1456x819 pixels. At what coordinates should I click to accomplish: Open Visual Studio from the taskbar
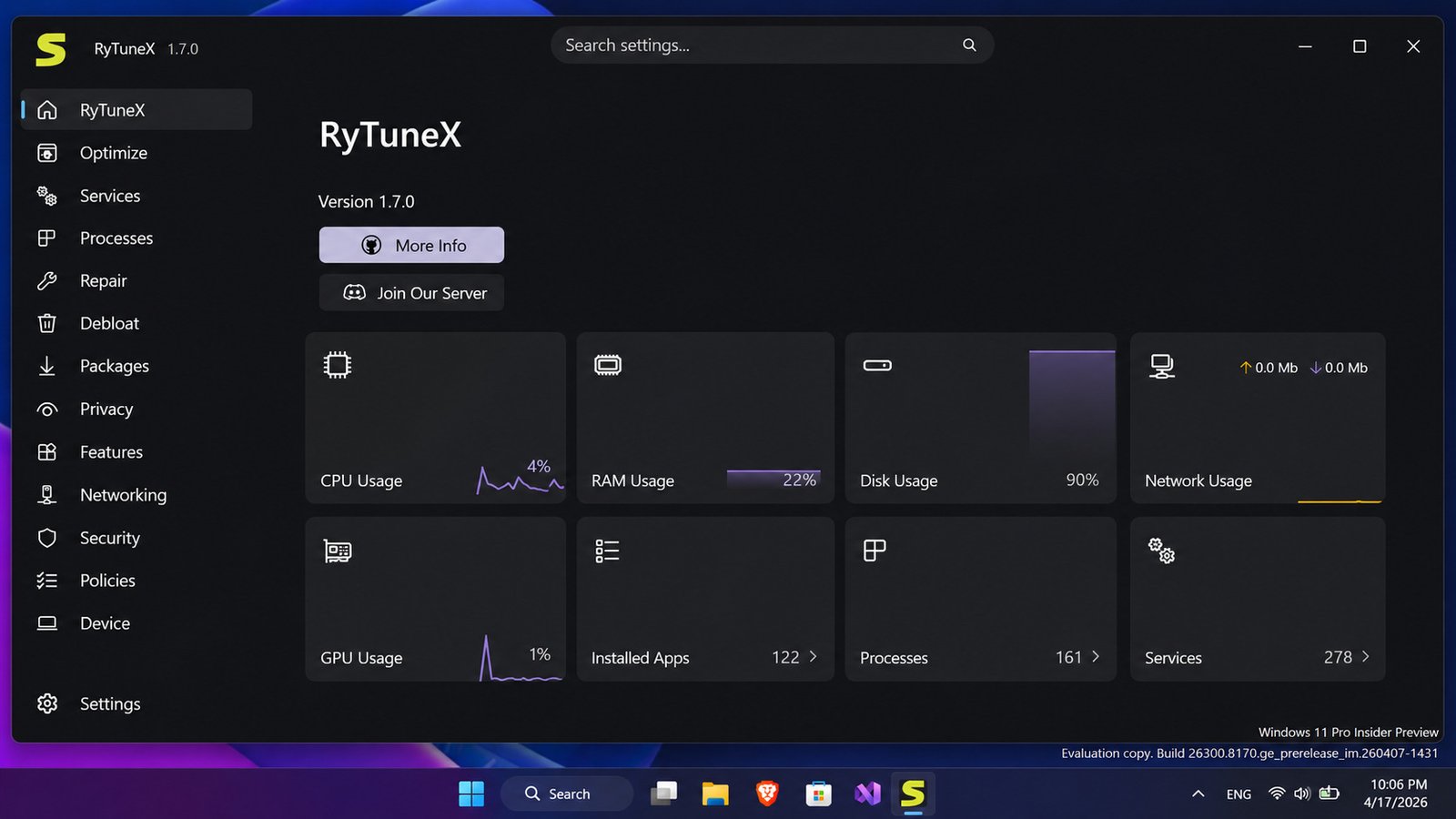coord(867,794)
